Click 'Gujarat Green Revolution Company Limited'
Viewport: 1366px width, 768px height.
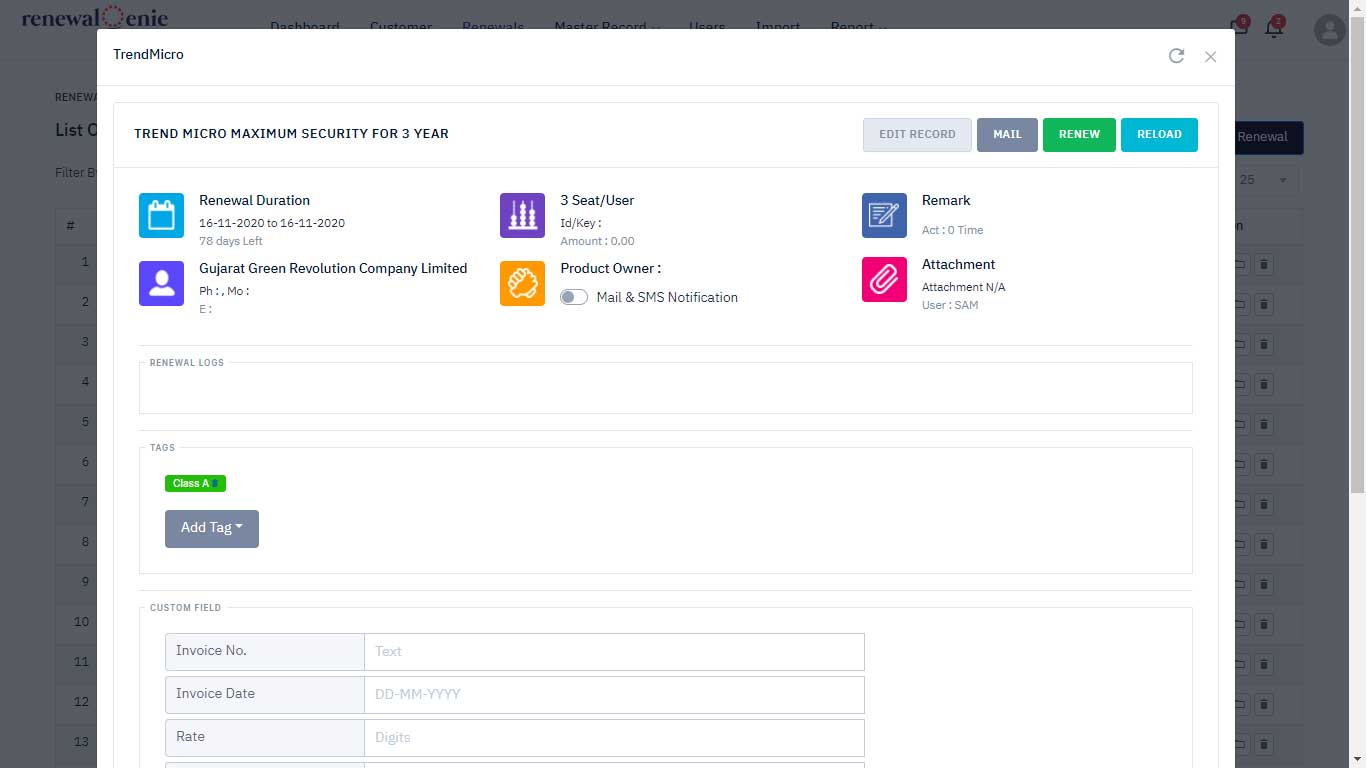coord(333,268)
